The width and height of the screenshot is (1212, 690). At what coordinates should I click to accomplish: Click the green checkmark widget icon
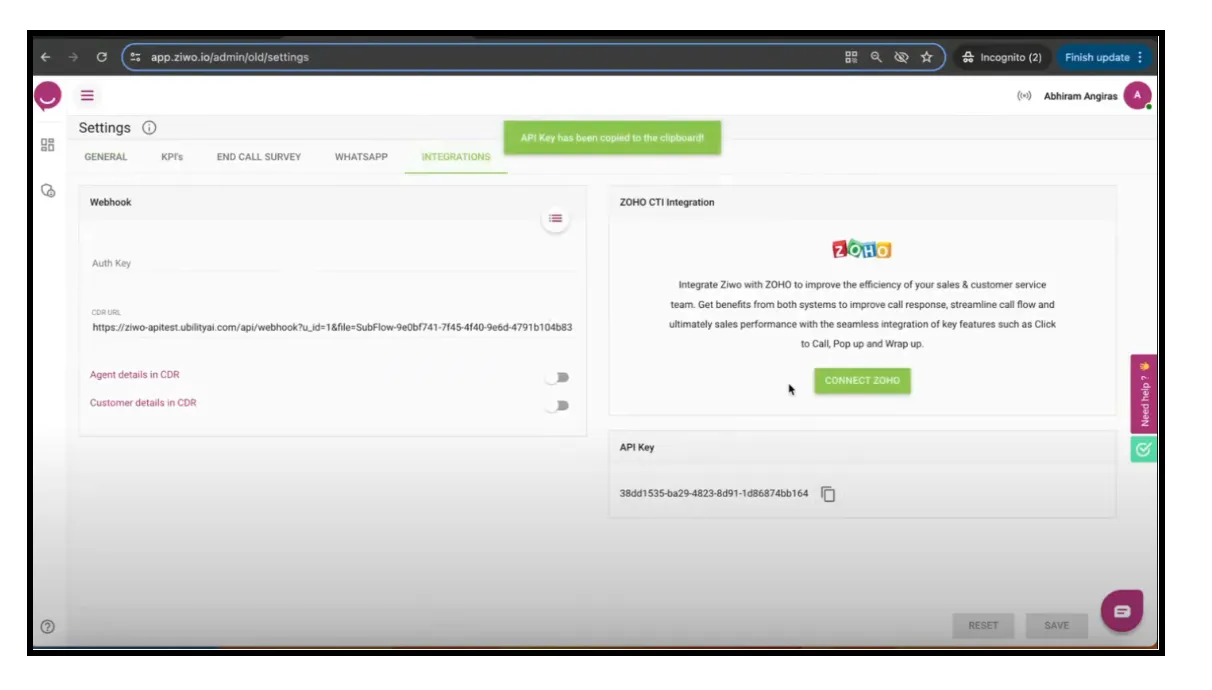(x=1144, y=449)
